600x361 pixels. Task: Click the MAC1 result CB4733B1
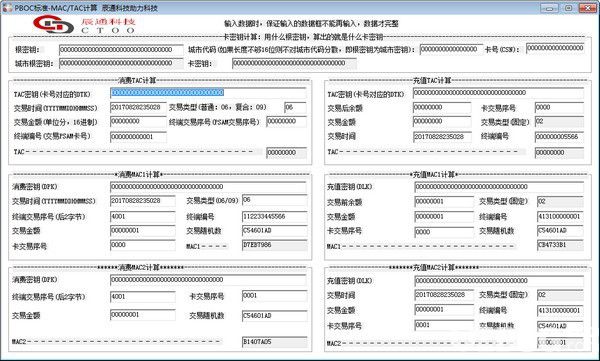560,245
